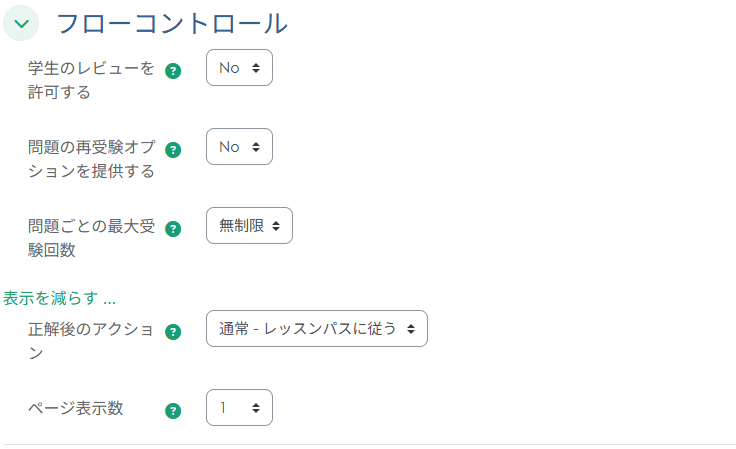
Task: Click help icon beside 正解後のアクション
Action: pyautogui.click(x=173, y=332)
